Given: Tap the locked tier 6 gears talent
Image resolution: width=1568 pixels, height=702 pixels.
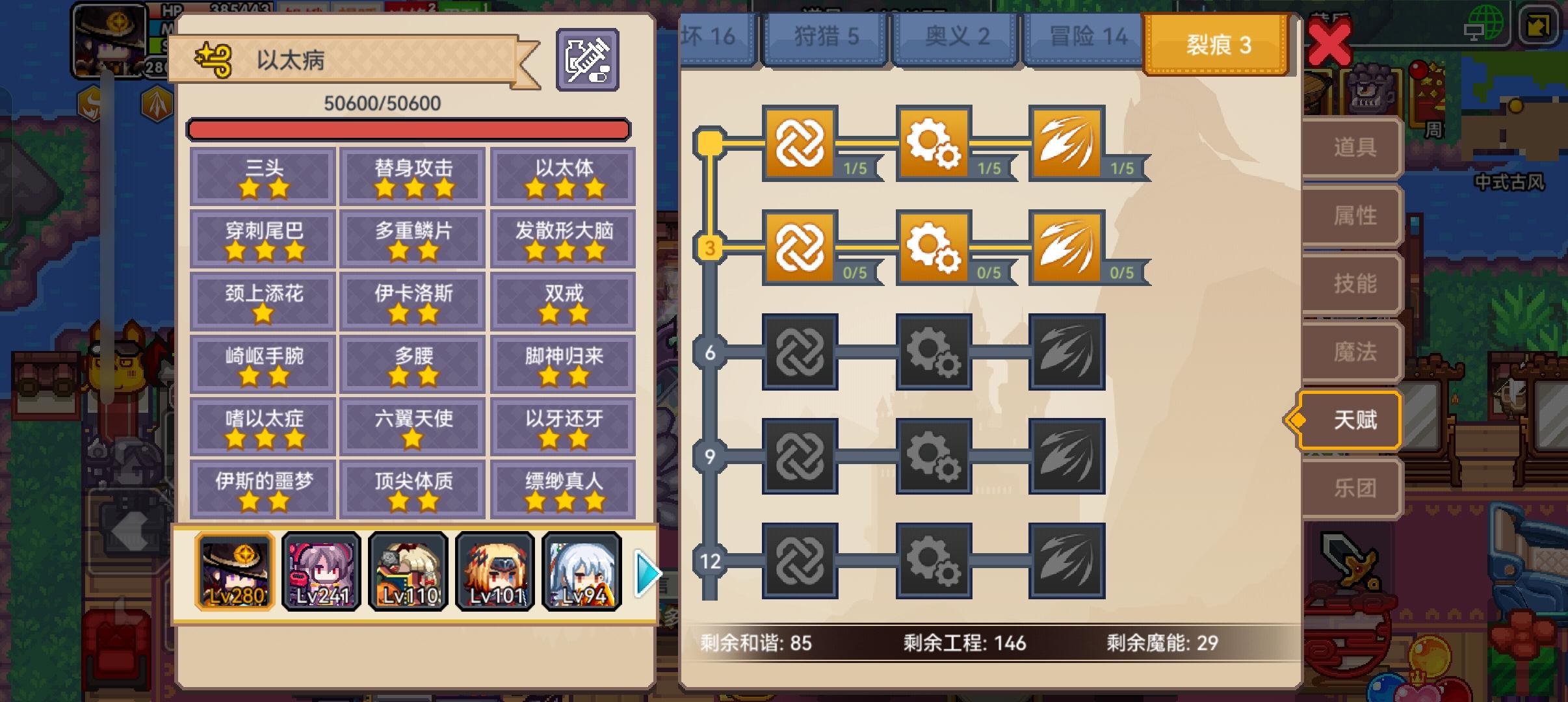Looking at the screenshot, I should [x=934, y=352].
